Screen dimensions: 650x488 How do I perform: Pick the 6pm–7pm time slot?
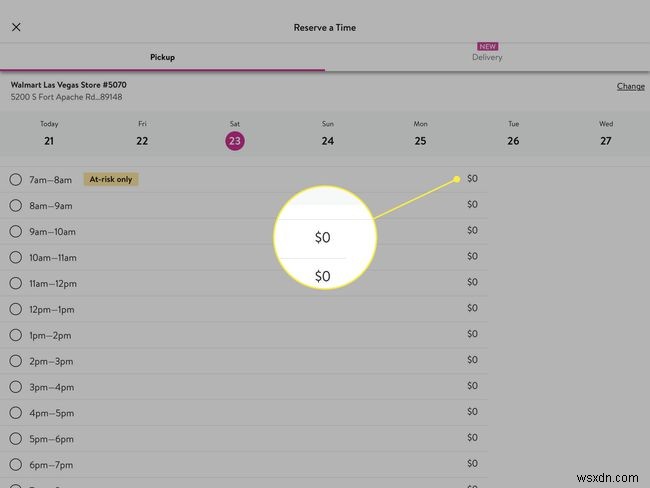pos(16,464)
